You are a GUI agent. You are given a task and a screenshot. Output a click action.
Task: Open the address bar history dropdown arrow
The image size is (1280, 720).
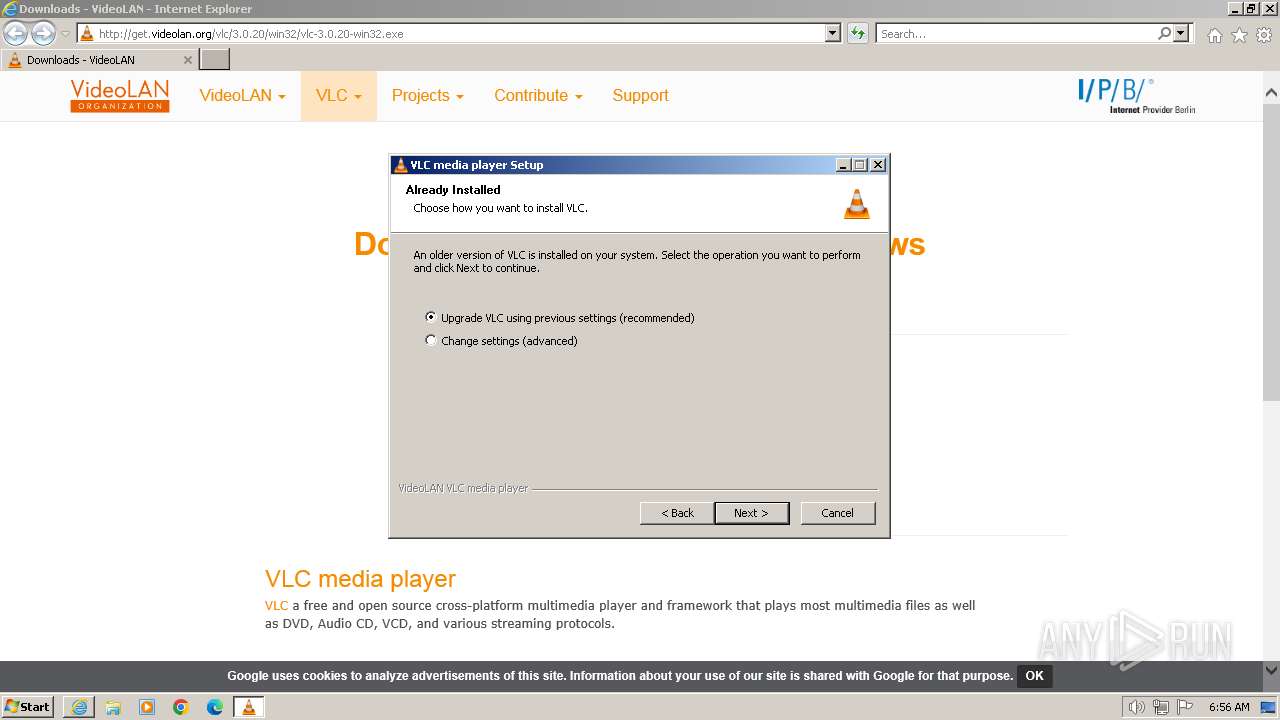click(x=832, y=33)
